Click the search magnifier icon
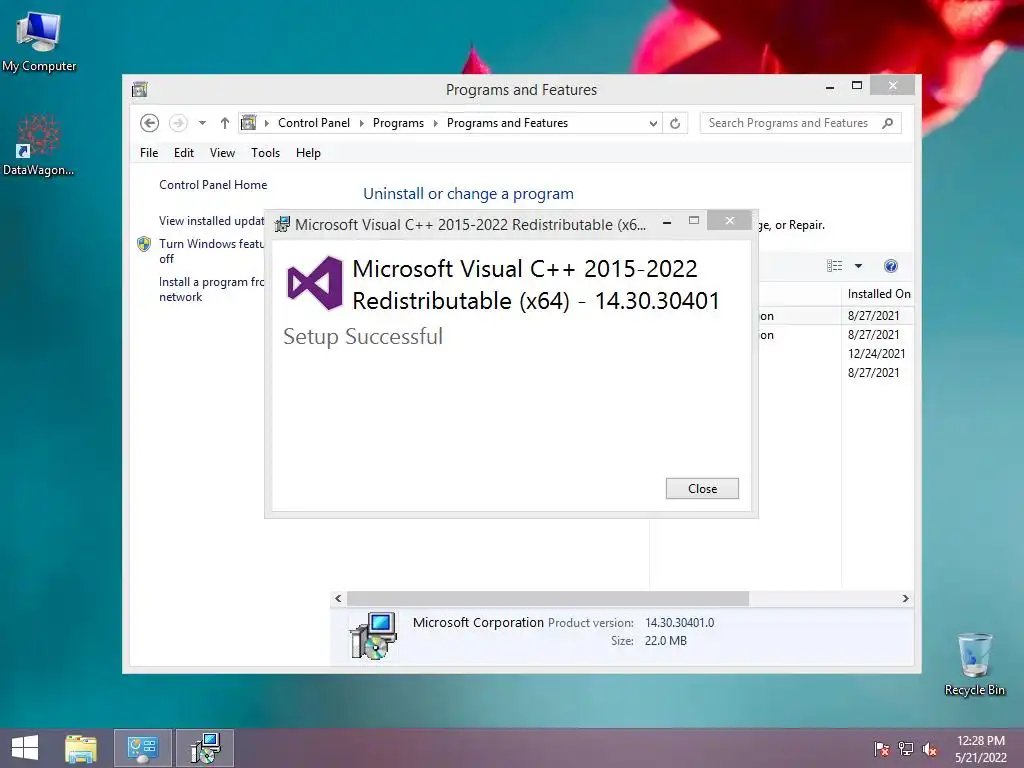 tap(888, 123)
